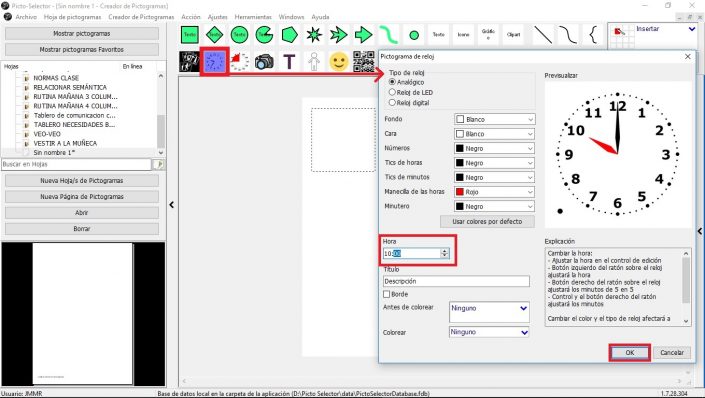705x398 pixels.
Task: Click Mostrar pictogramas Favoritos button
Action: 82,49
